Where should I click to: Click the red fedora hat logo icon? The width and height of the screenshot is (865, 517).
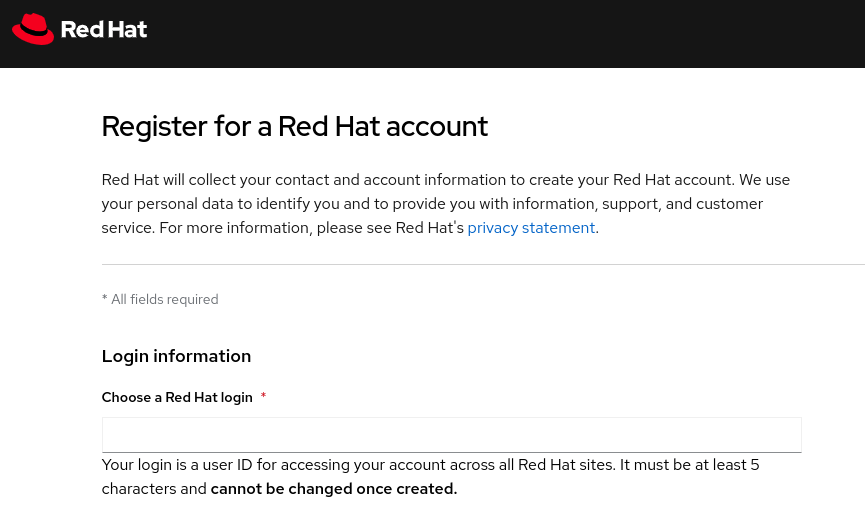pos(33,29)
